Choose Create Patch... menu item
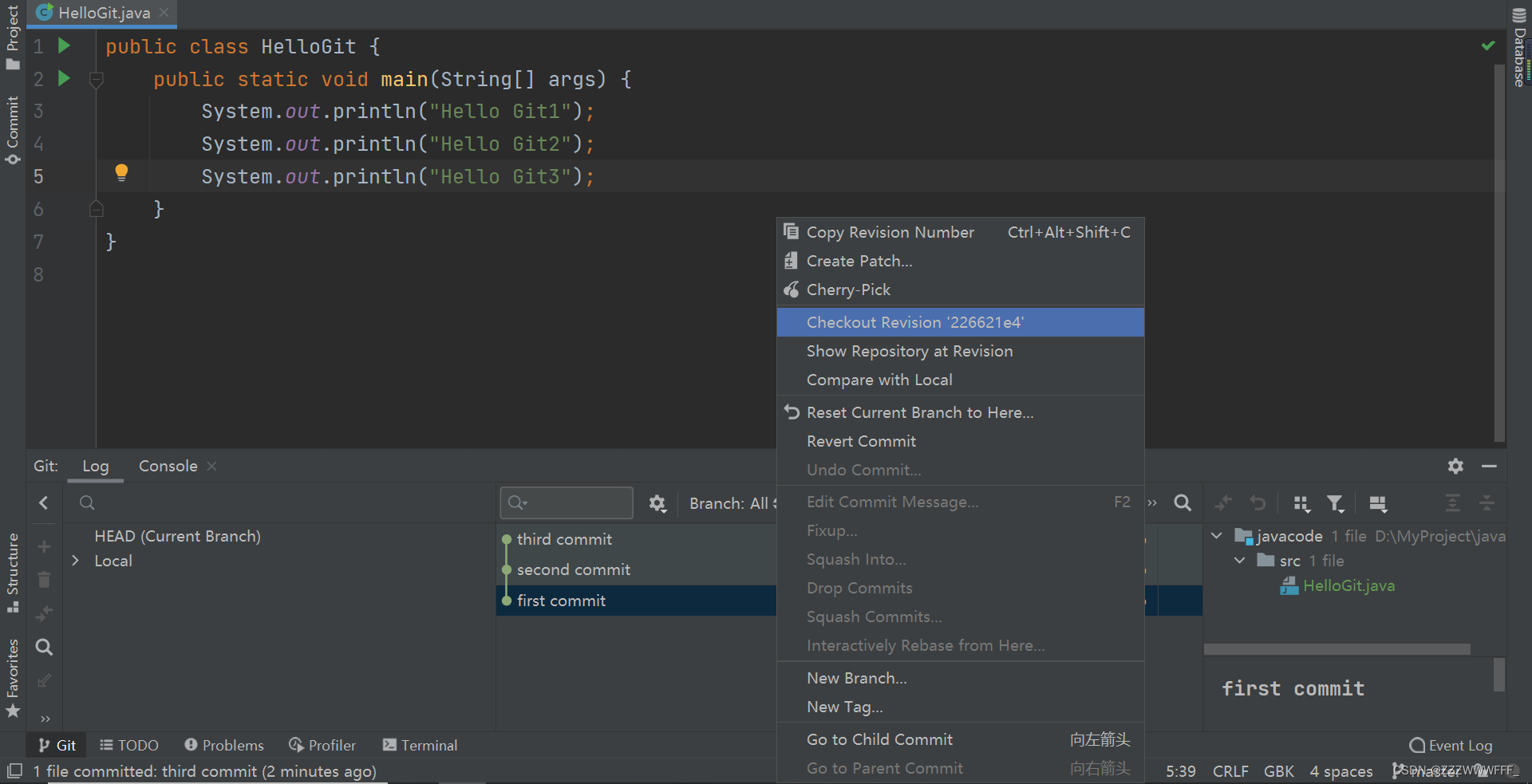The height and width of the screenshot is (784, 1532). click(960, 261)
